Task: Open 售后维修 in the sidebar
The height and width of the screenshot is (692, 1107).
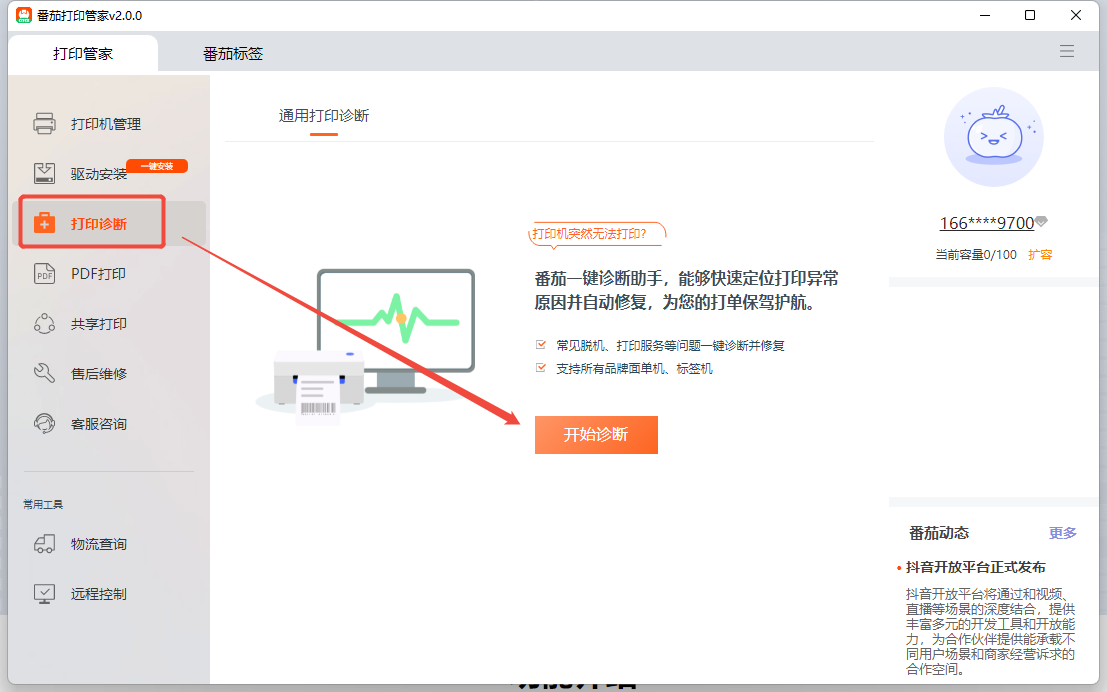Action: coord(99,374)
